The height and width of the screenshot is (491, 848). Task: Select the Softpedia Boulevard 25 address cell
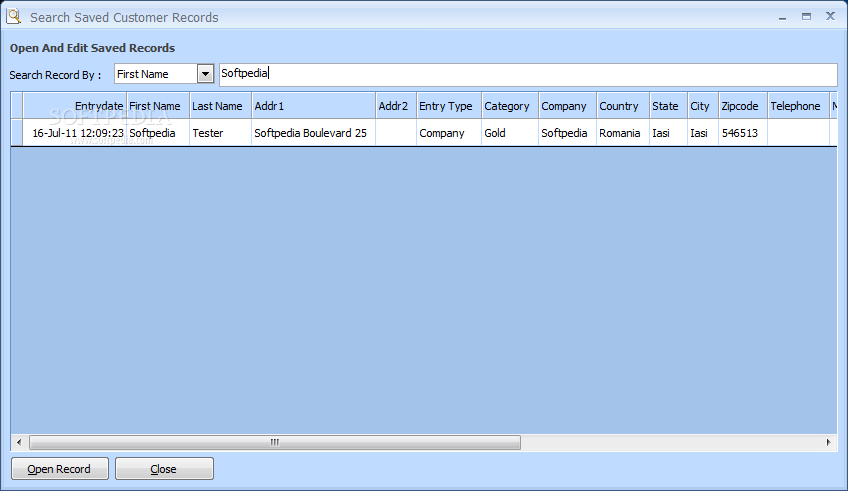point(314,133)
